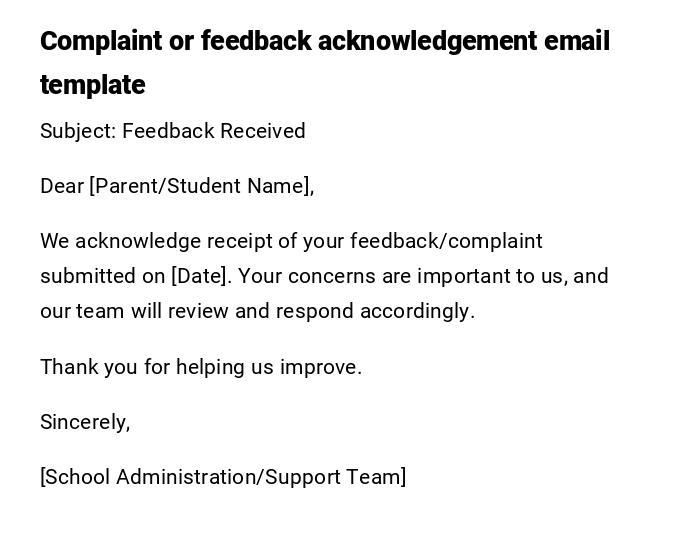Screen dimensions: 700x539
Task: Click the word "accordingly" ending the paragraph
Action: [x=416, y=311]
